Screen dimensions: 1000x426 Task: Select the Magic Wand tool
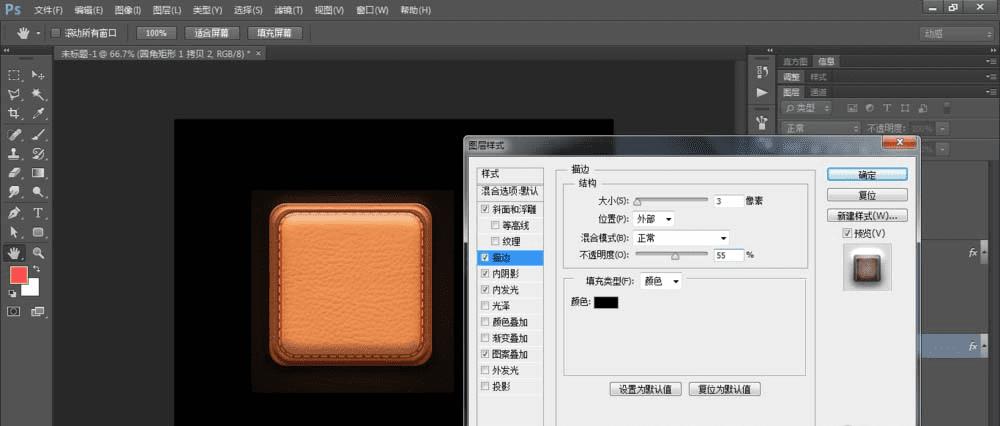38,94
